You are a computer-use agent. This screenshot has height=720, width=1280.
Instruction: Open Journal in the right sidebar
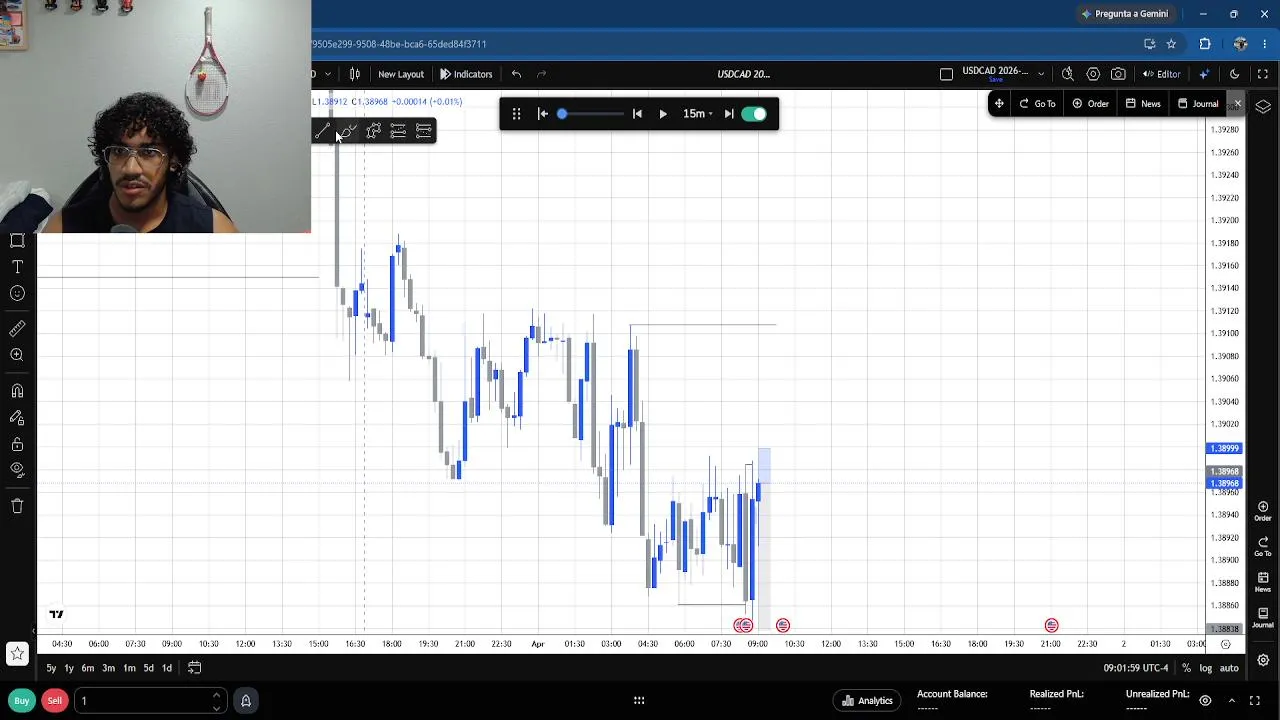[x=1263, y=617]
